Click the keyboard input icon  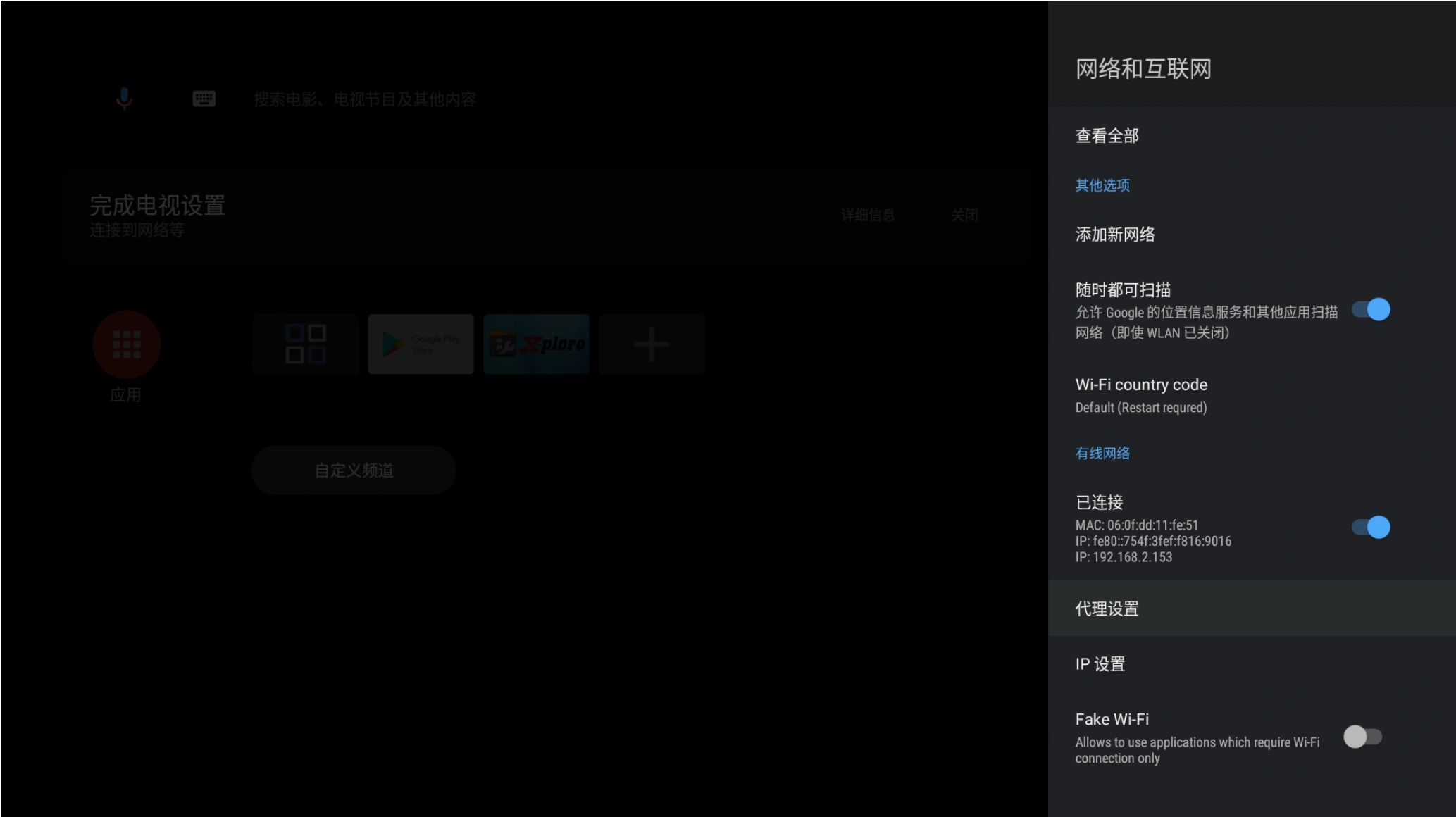[204, 99]
